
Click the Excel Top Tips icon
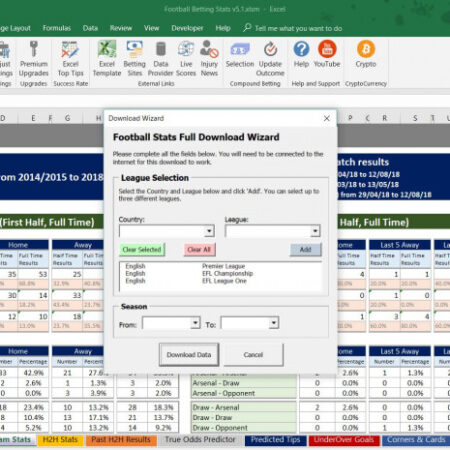[x=70, y=50]
